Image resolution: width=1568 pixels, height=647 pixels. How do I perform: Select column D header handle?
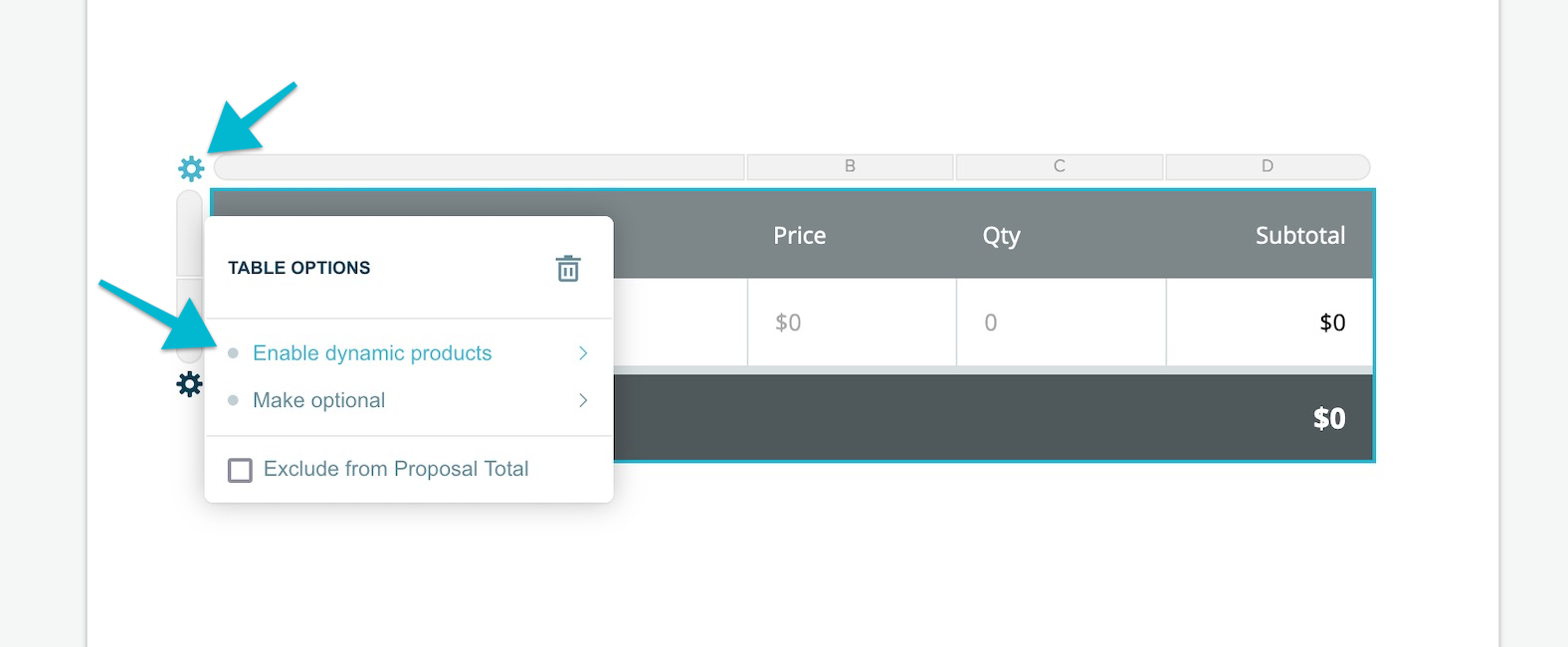click(1268, 166)
